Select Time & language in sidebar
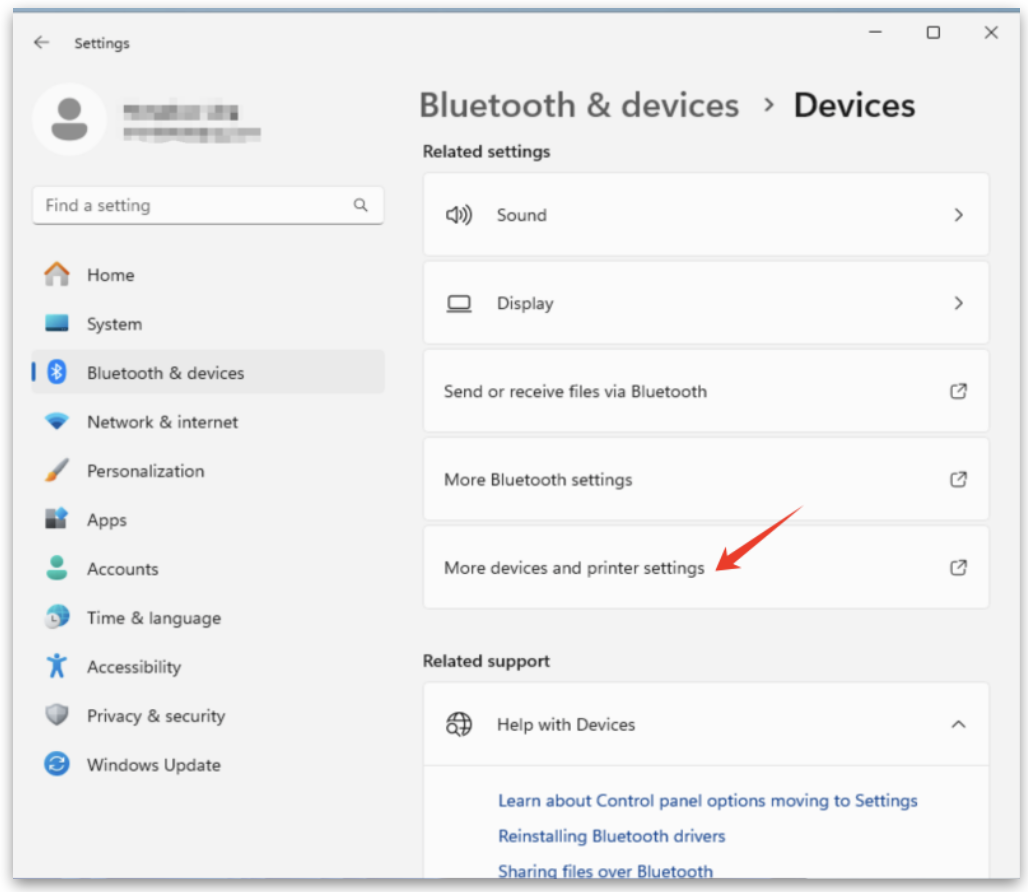 pos(153,618)
